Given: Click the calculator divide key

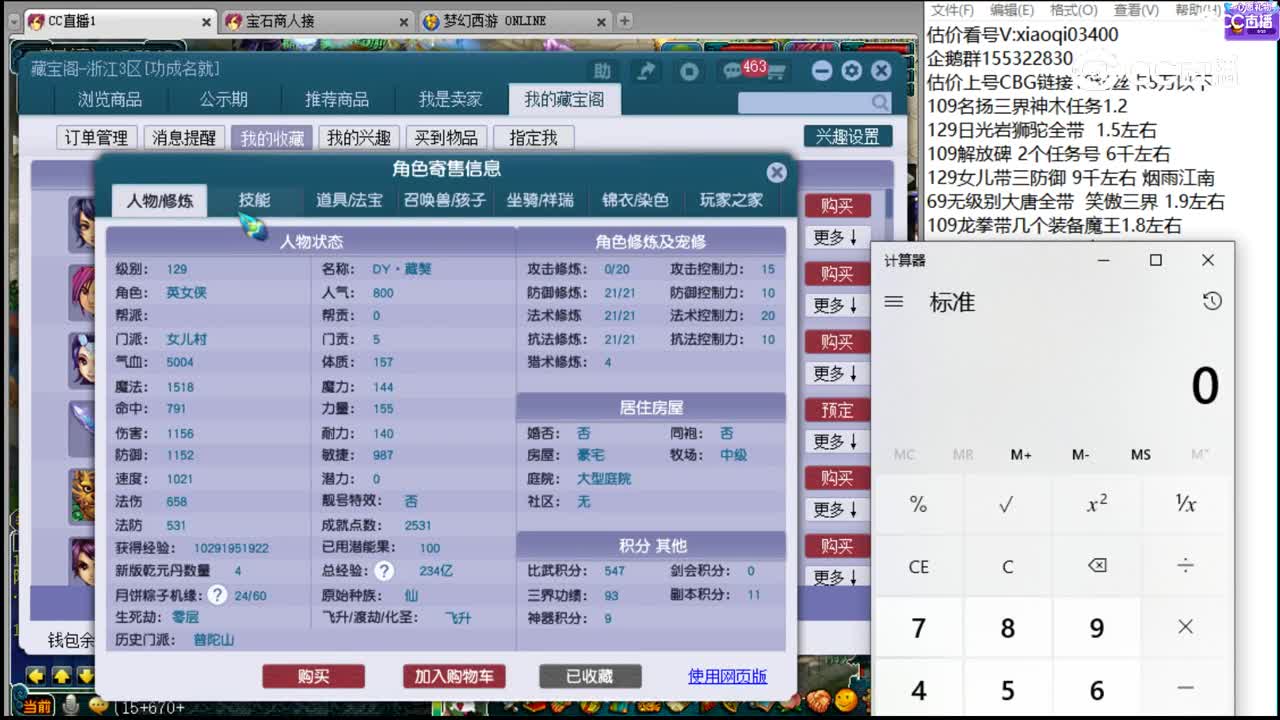Looking at the screenshot, I should click(x=1186, y=566).
